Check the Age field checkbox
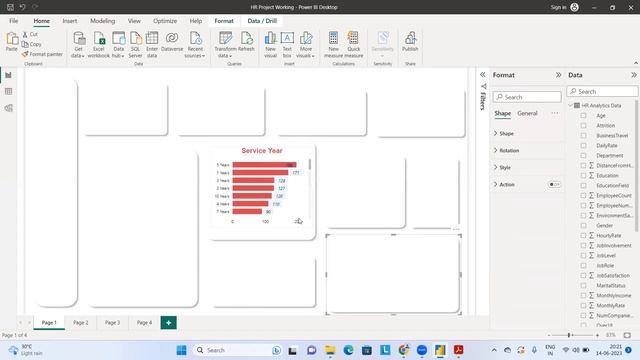 tap(583, 116)
